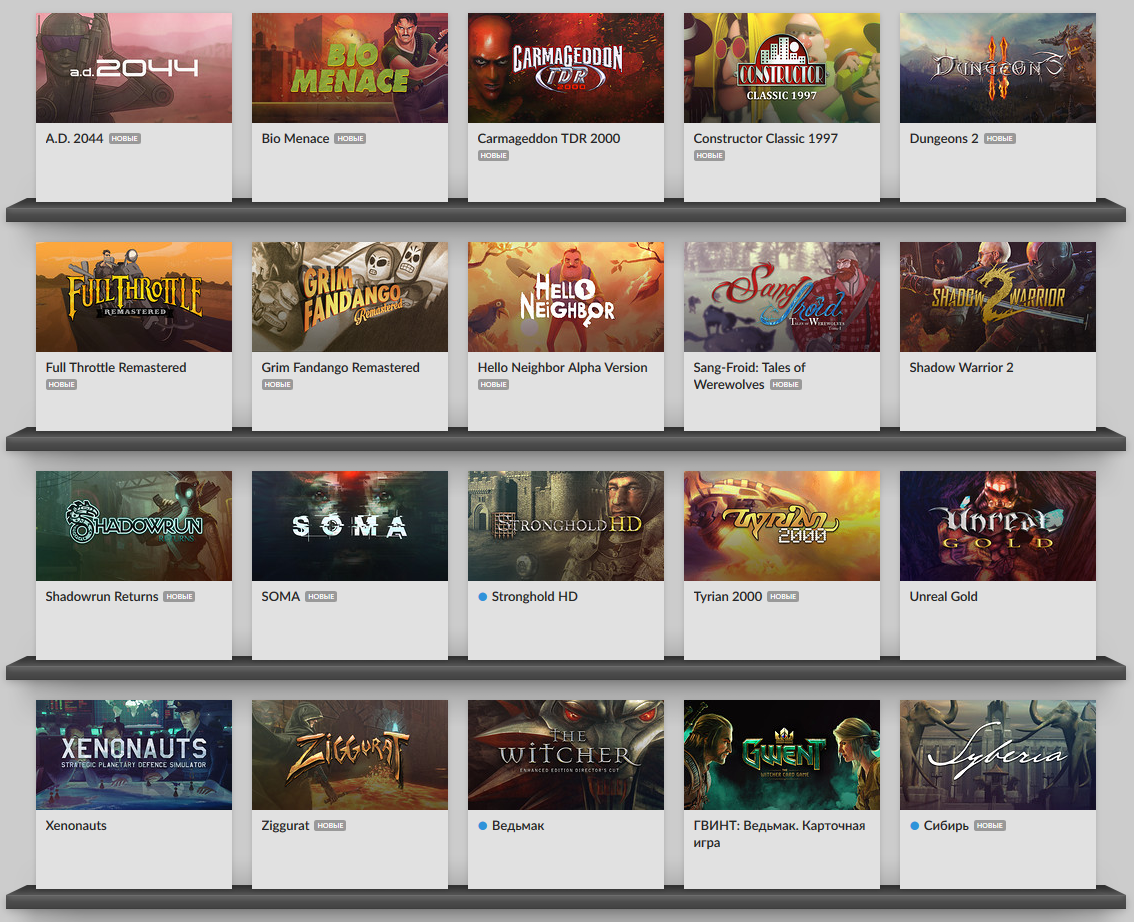Open the Ziggurat title link

coord(285,825)
